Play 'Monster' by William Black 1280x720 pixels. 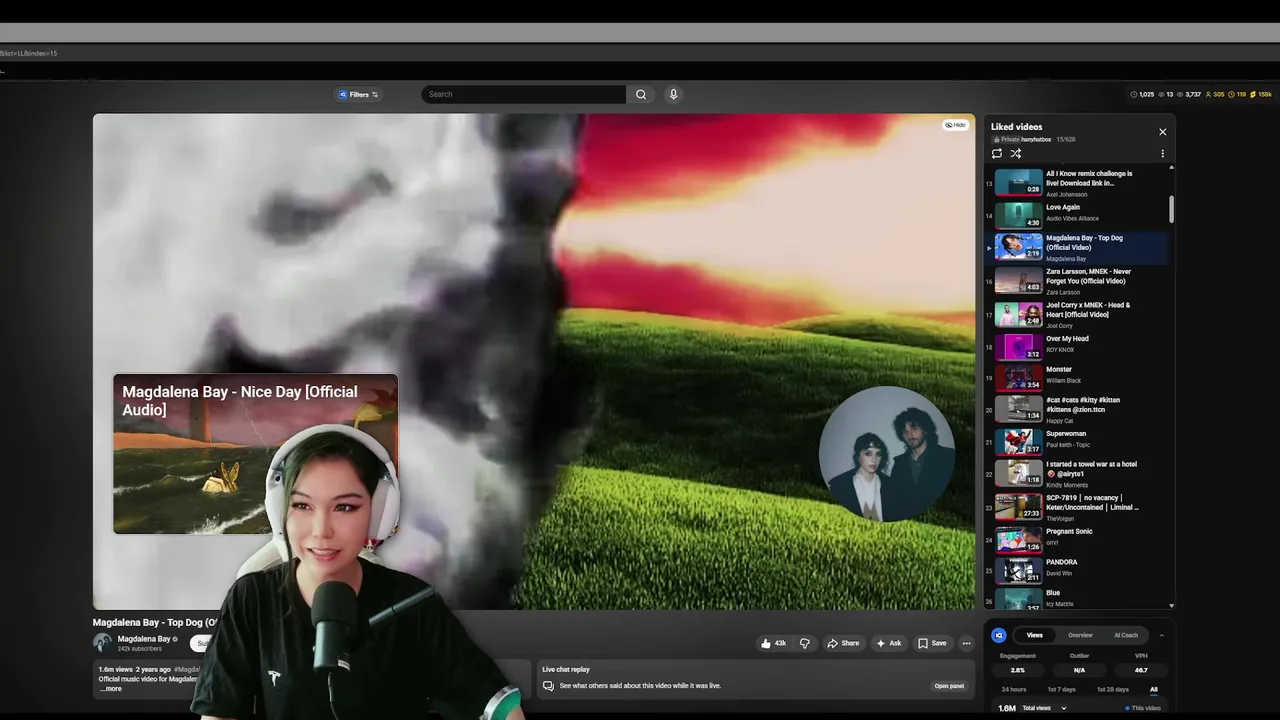1077,376
